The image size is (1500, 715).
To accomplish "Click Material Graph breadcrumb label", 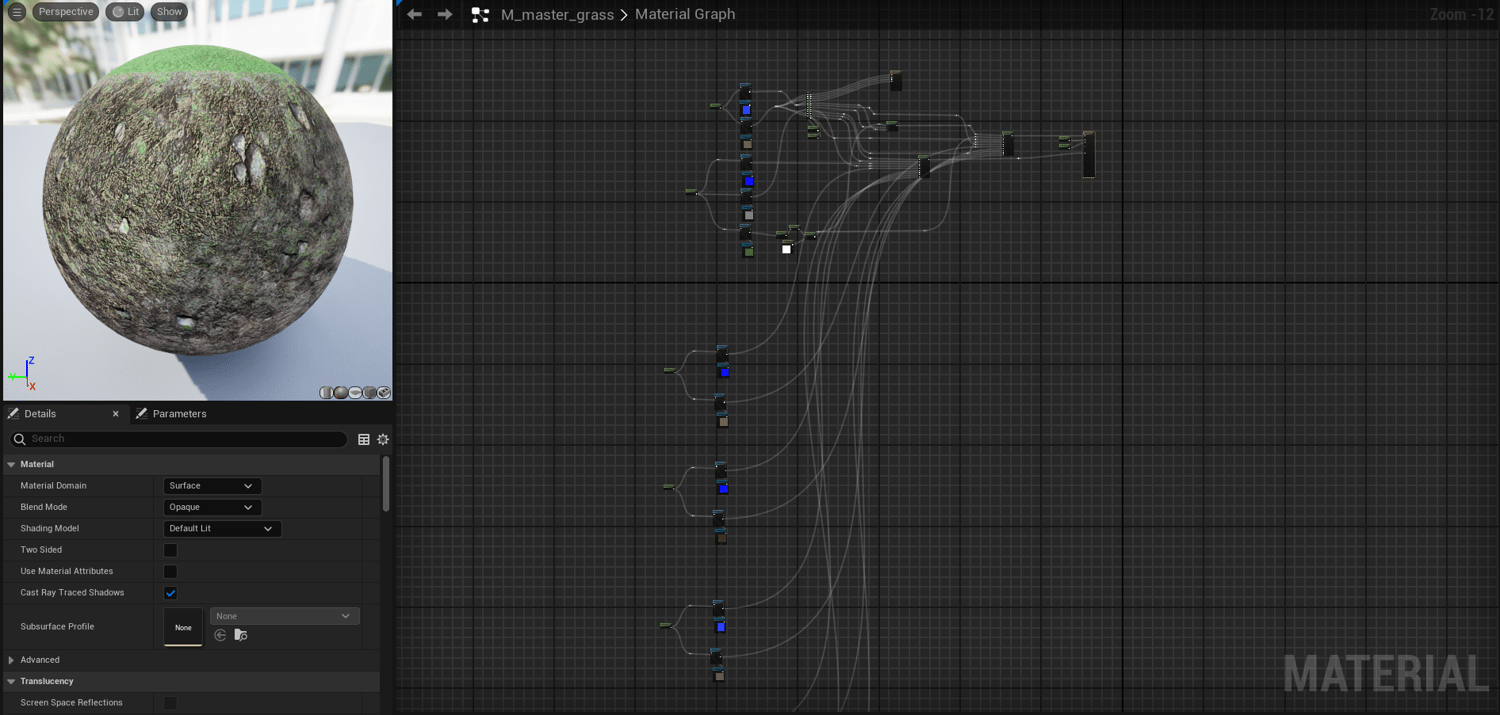I will click(x=685, y=14).
